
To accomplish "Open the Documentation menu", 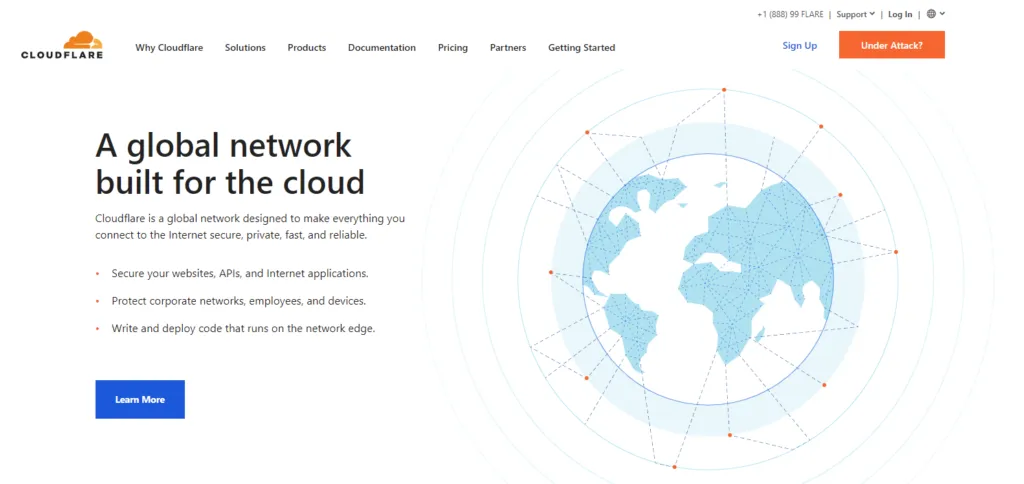I will [382, 48].
